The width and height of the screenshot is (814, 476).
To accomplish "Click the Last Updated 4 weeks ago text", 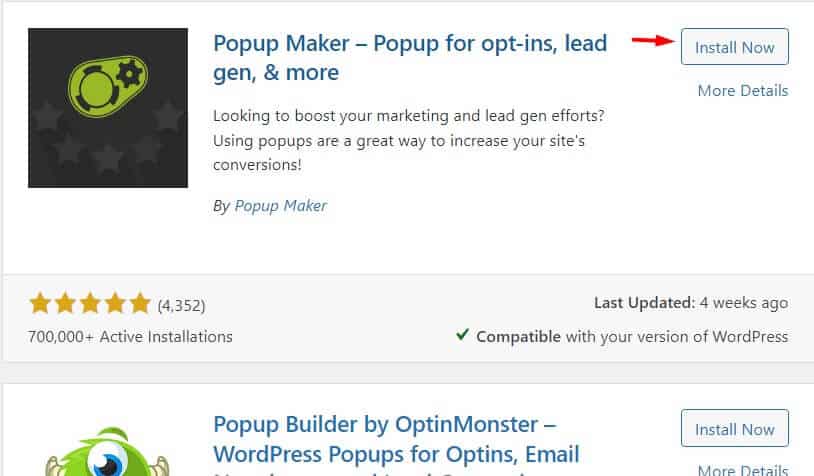I will 691,303.
